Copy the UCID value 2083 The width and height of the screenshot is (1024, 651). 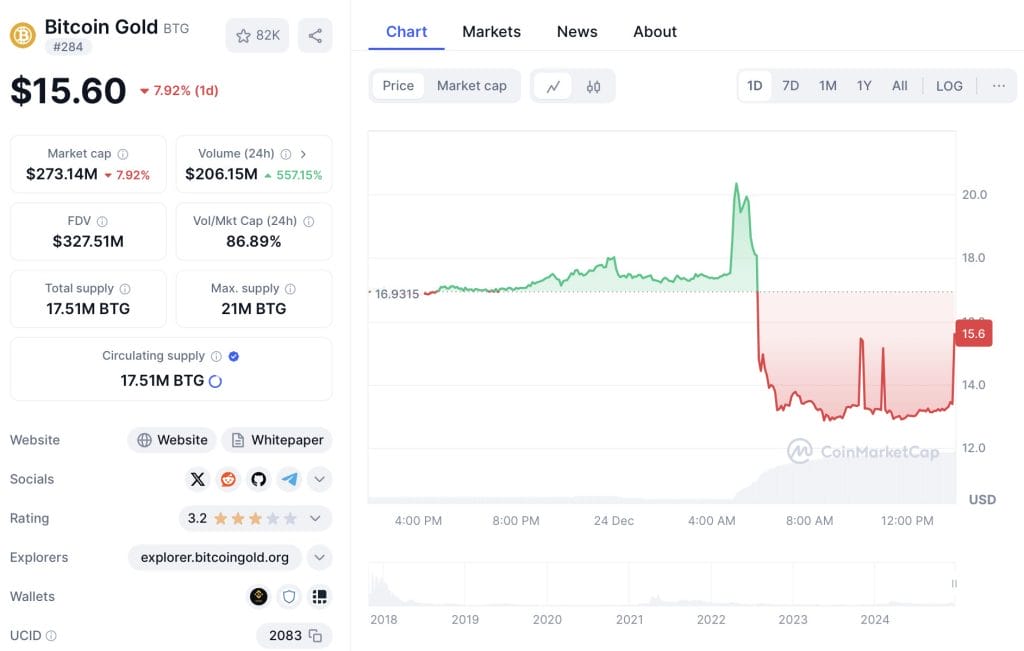316,635
